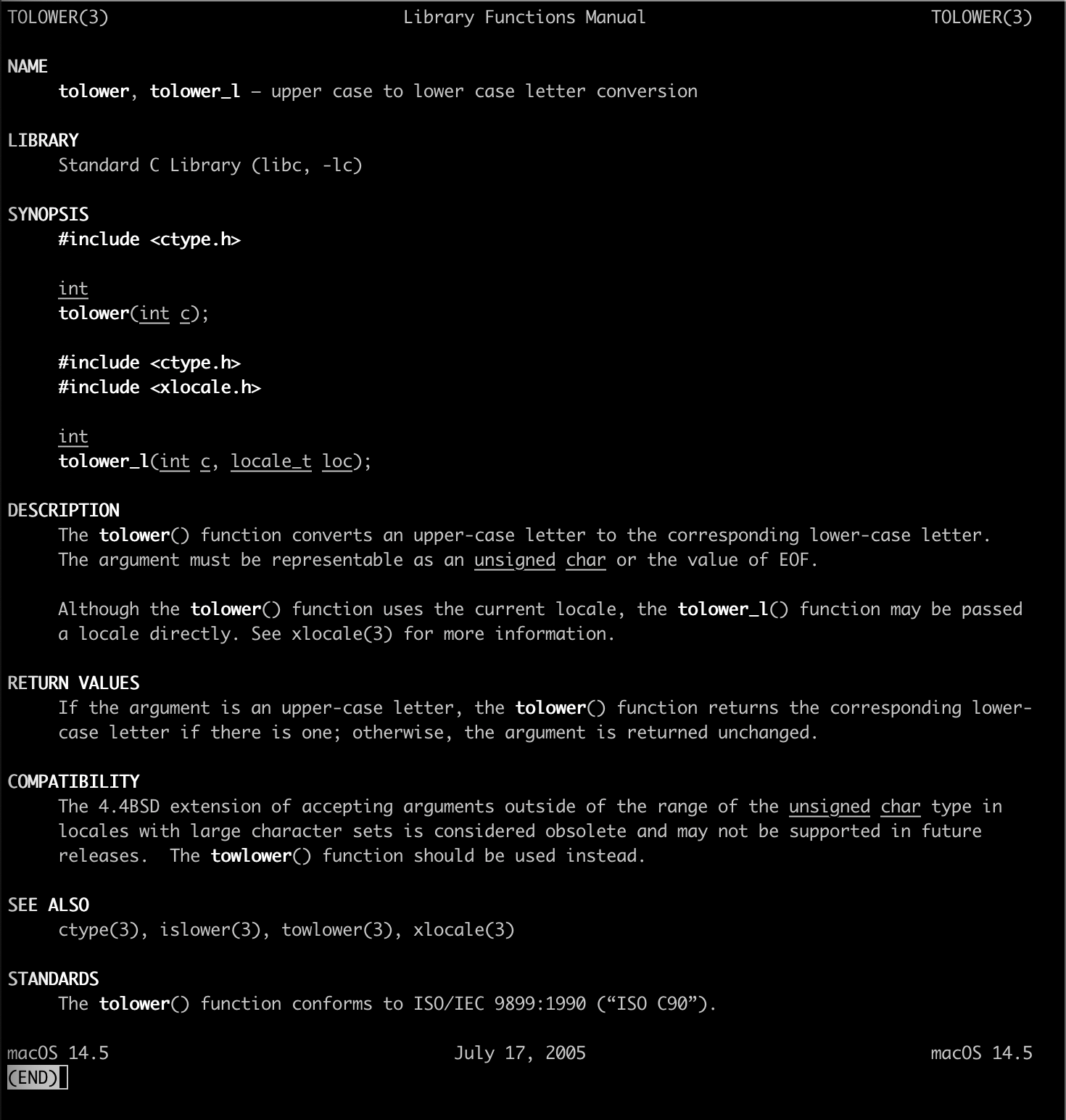This screenshot has height=1120, width=1066.
Task: Click xlocale(3) reference in description paragraph
Action: click(342, 634)
